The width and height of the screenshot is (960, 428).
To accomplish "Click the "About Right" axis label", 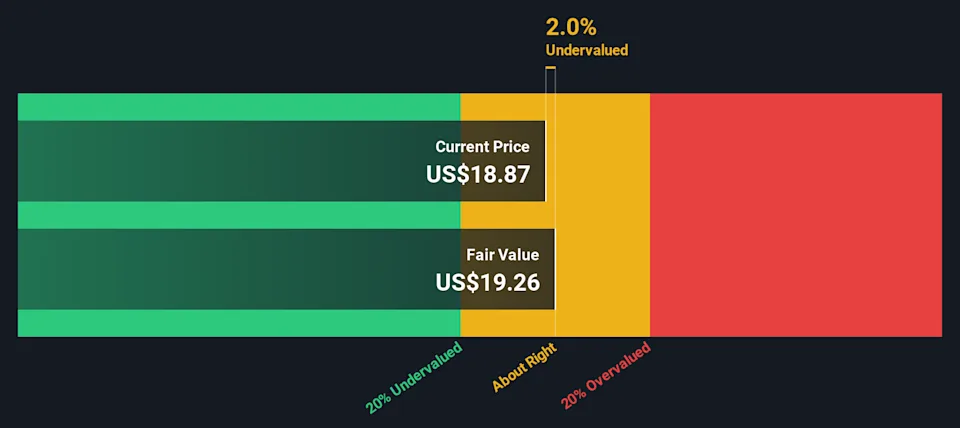I will [523, 367].
